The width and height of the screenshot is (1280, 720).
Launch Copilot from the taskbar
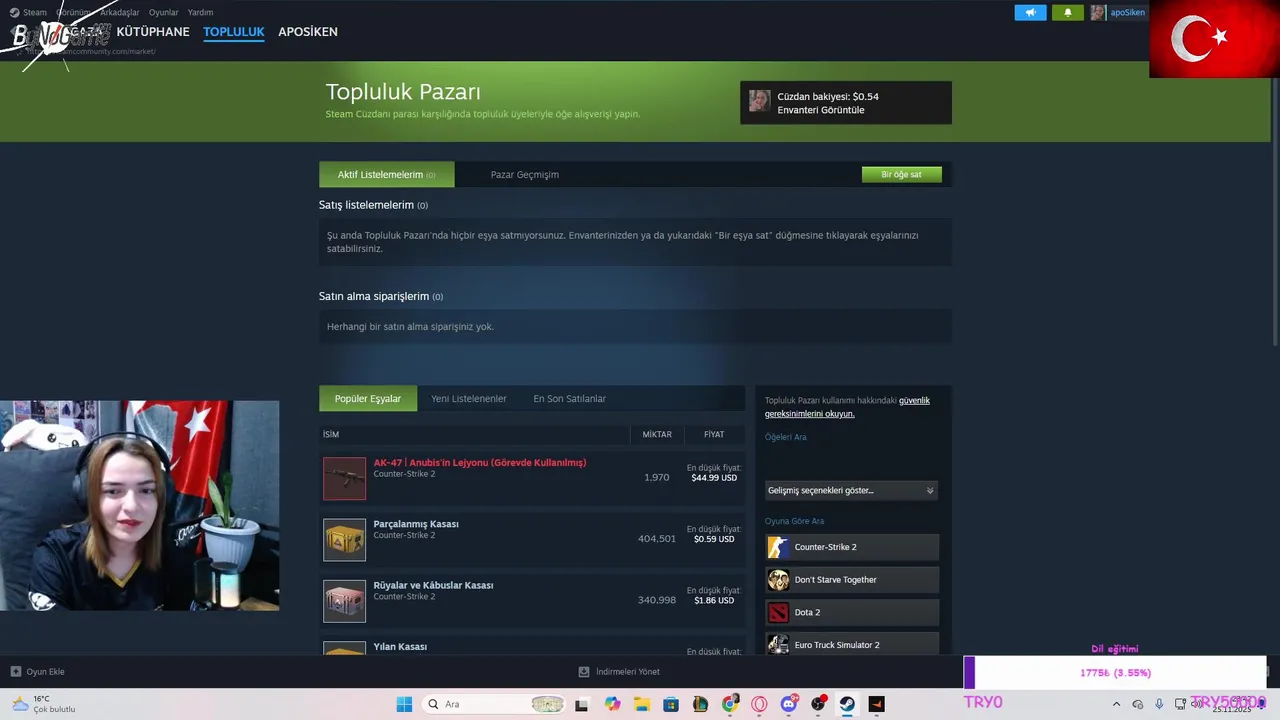coord(612,704)
